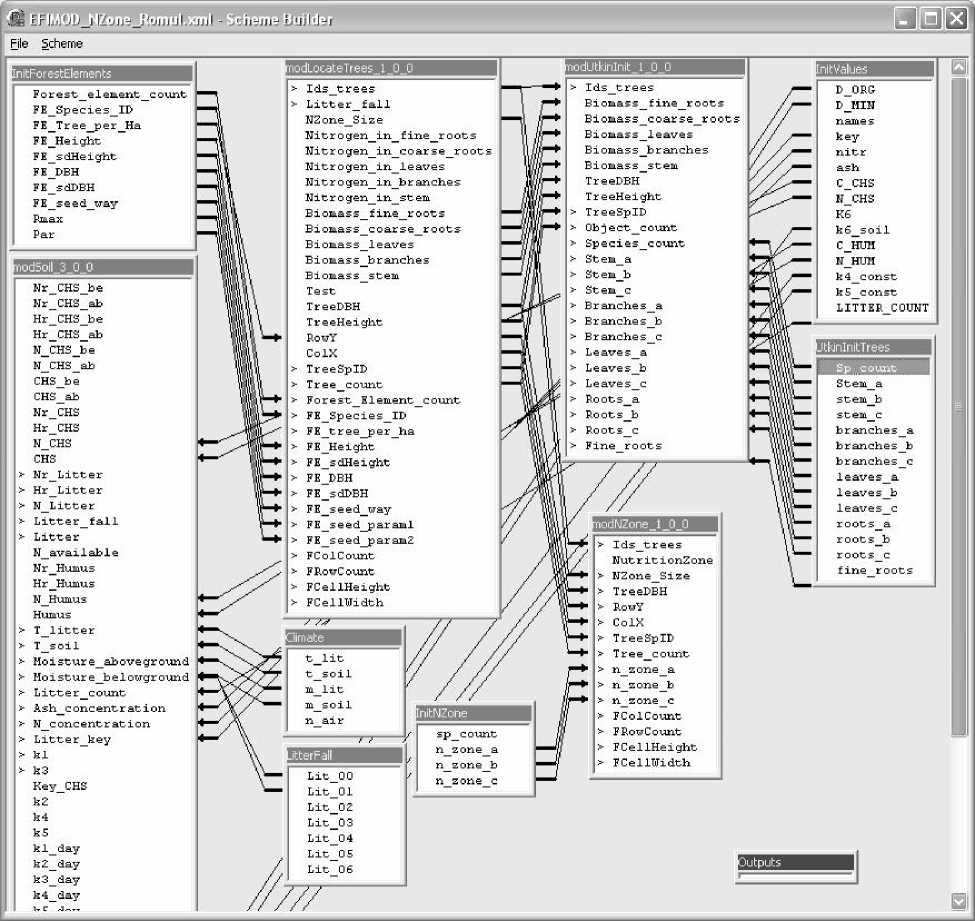Click Object_count in modUtkinInit block
This screenshot has height=921, width=975.
(x=631, y=228)
